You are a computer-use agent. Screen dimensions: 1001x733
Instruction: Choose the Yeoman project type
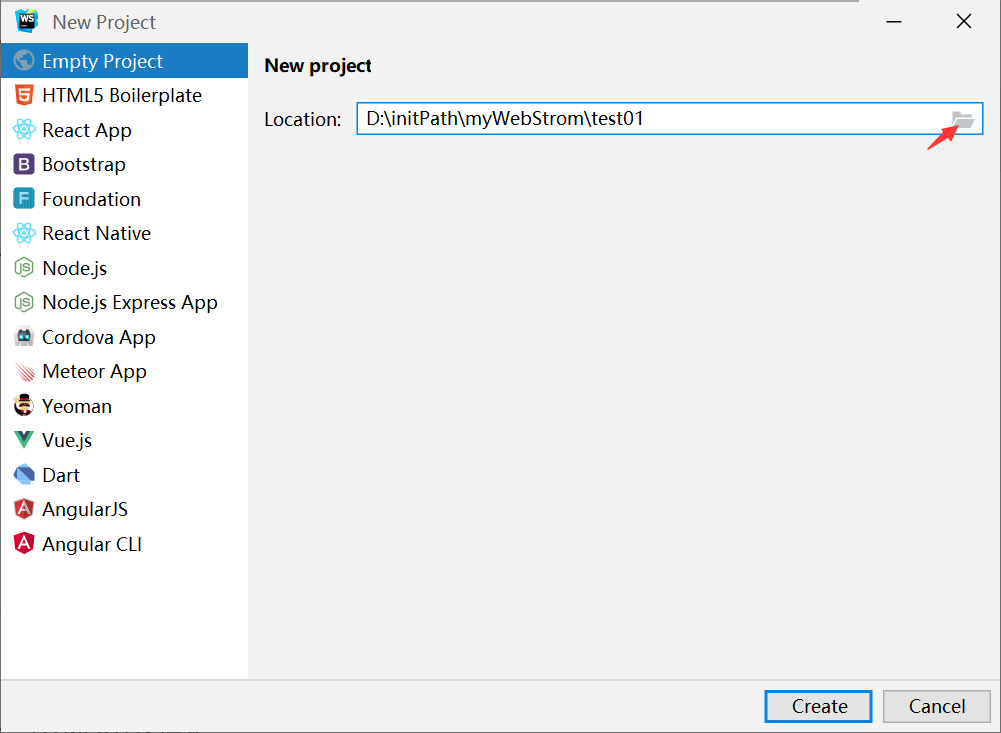coord(25,406)
